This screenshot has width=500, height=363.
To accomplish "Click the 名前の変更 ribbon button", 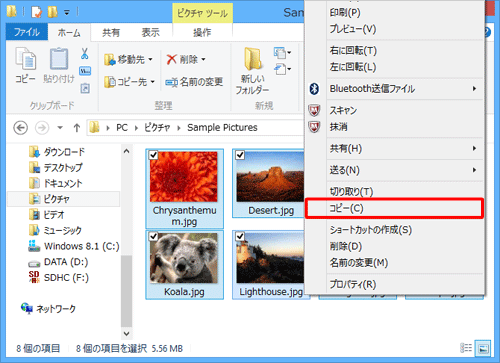I will tap(194, 82).
